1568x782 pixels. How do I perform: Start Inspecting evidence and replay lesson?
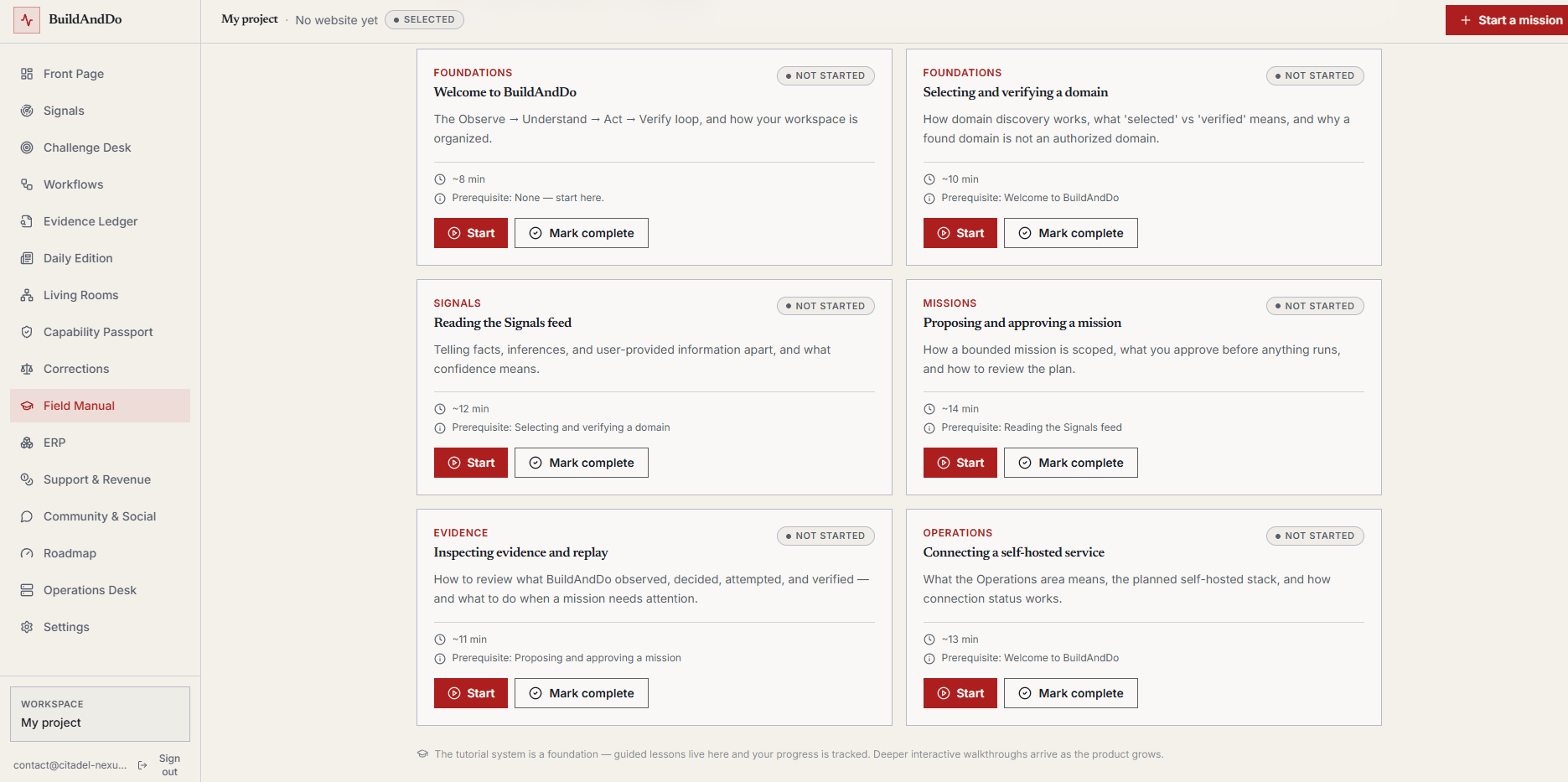point(471,693)
